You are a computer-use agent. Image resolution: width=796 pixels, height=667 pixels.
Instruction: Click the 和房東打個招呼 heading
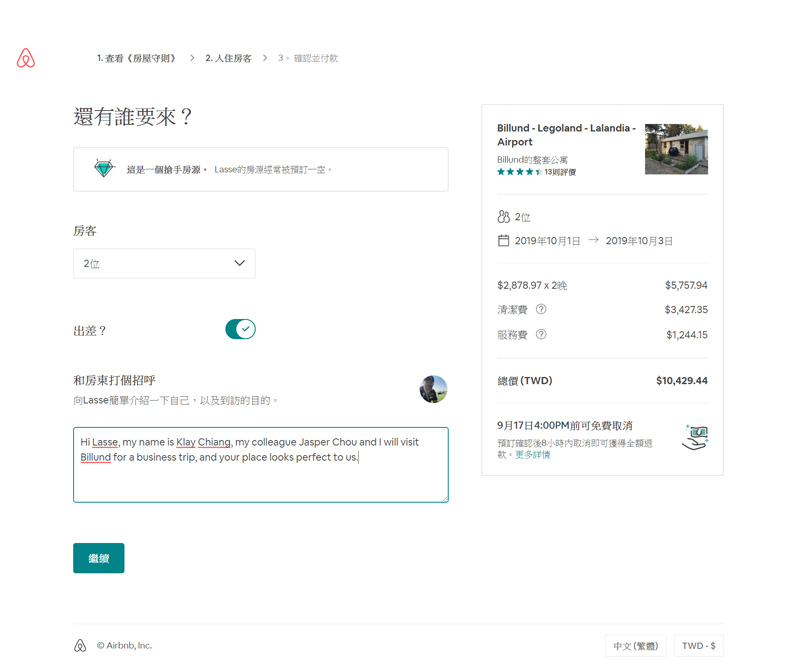pyautogui.click(x=115, y=380)
